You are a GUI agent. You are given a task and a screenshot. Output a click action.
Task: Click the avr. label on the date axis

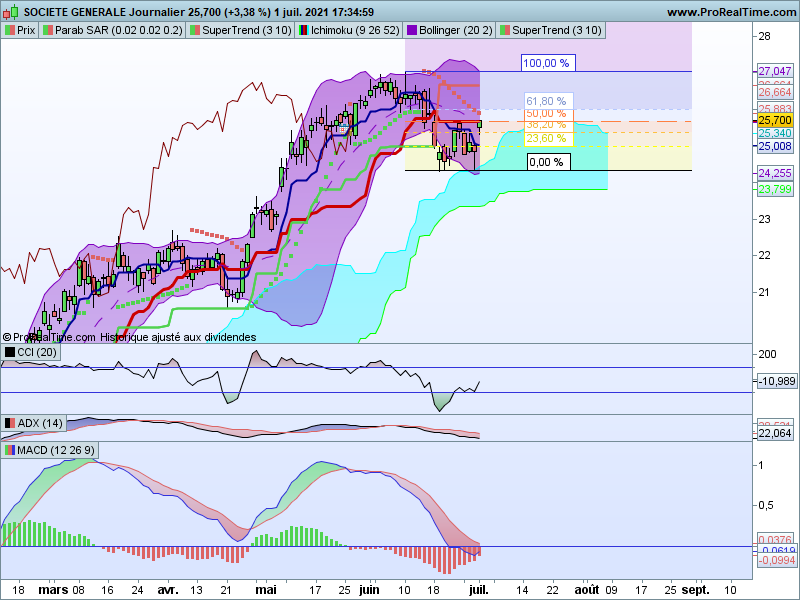click(x=168, y=590)
